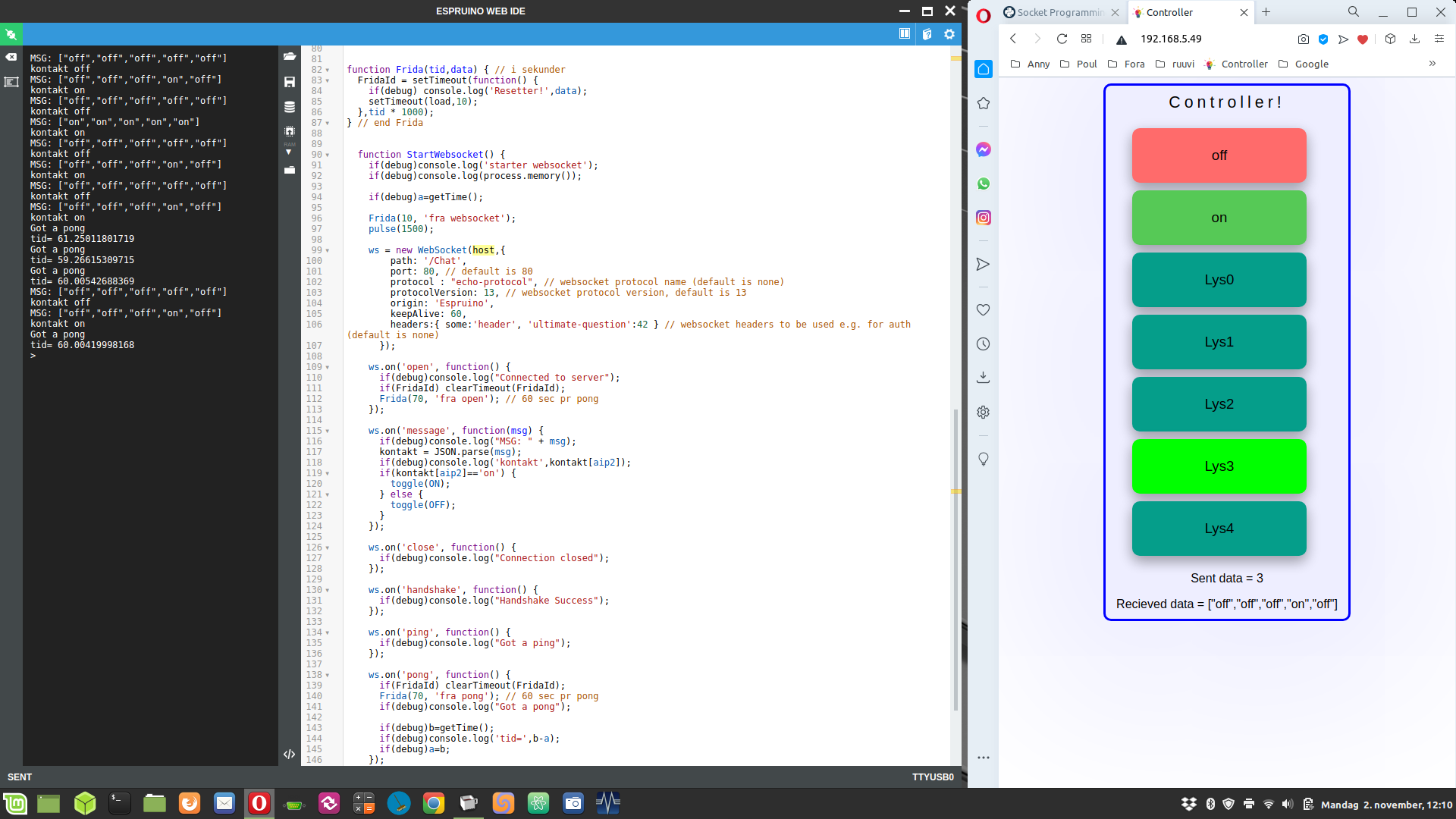Image resolution: width=1456 pixels, height=819 pixels.
Task: Open a new tab in Opera
Action: 1266,12
